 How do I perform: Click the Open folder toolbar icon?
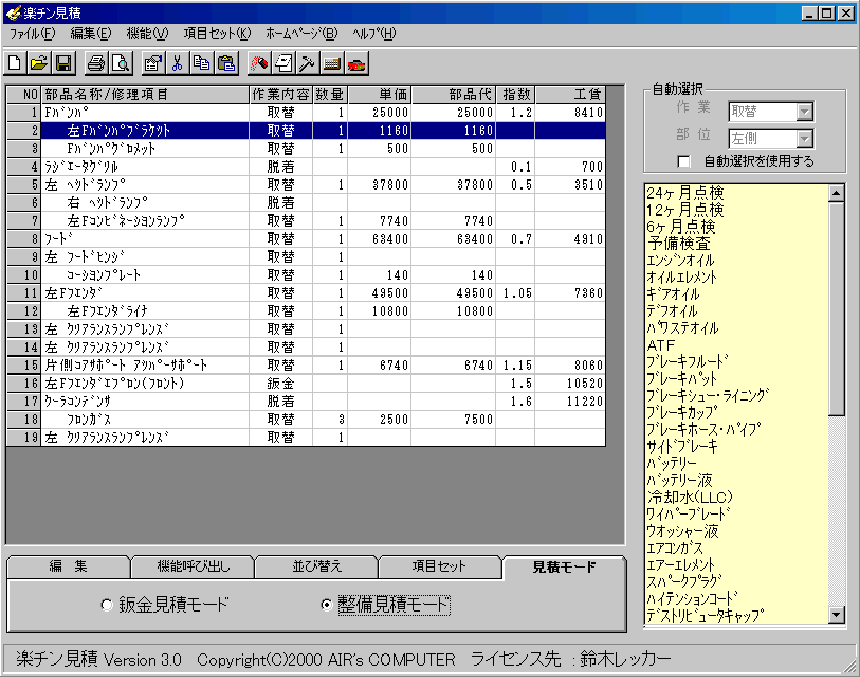pos(39,63)
